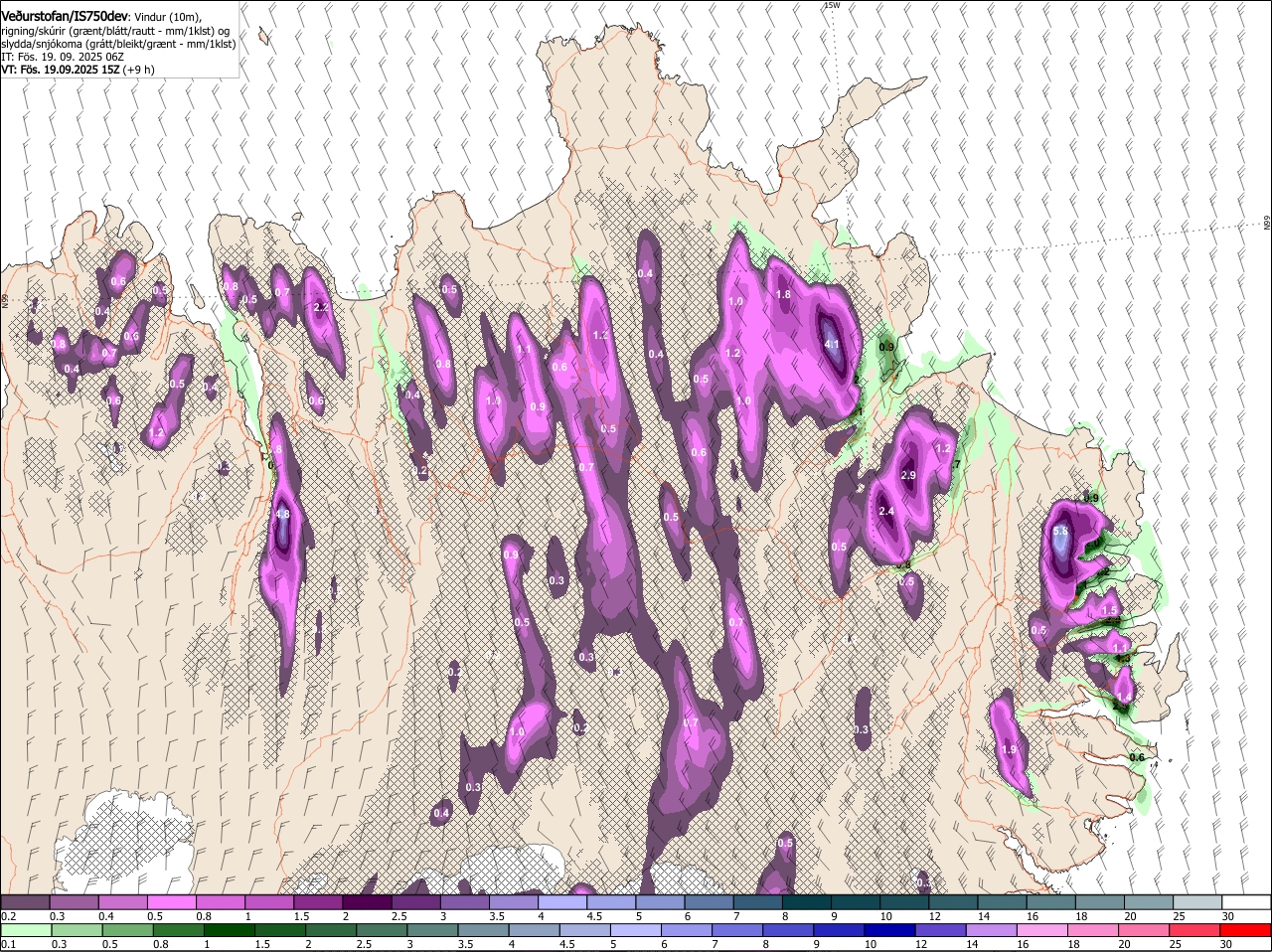Click the IT: Fös. 19. 09. 2025 06Z line

pos(62,57)
